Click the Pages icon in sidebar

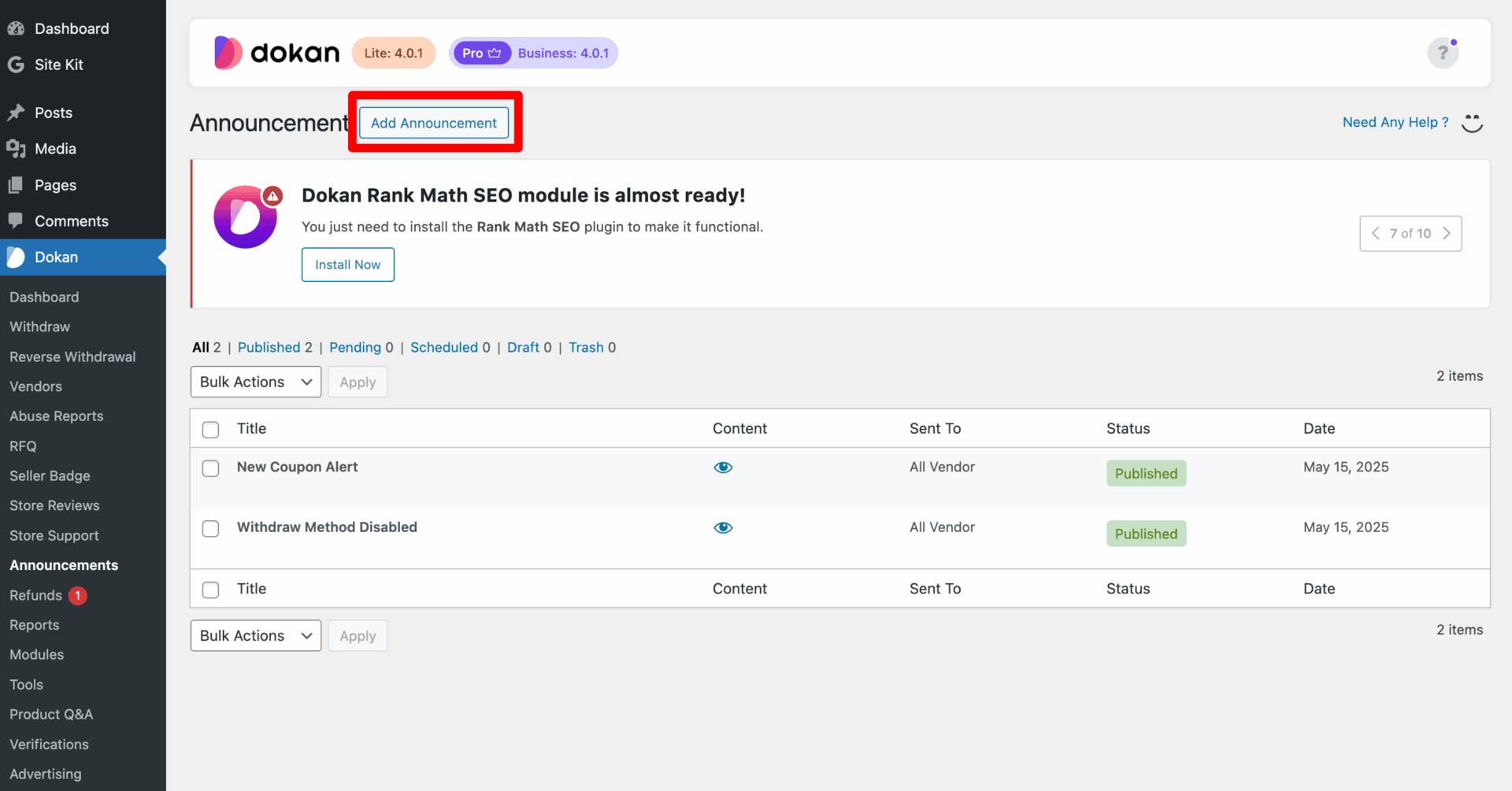pos(16,185)
